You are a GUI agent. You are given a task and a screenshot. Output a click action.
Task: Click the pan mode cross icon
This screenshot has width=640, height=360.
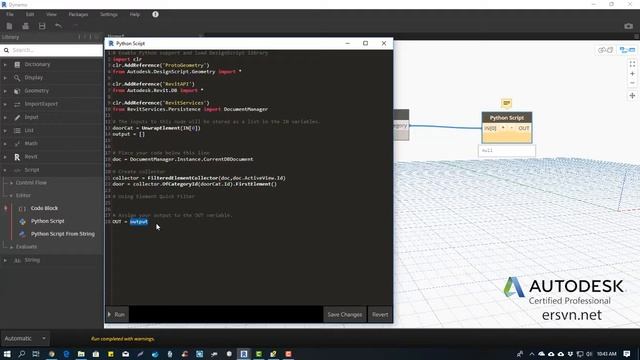tap(632, 96)
